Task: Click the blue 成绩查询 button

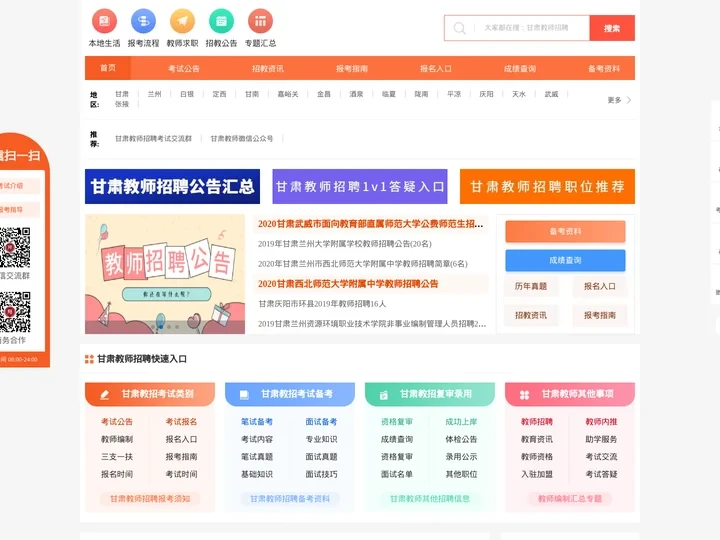Action: [565, 260]
